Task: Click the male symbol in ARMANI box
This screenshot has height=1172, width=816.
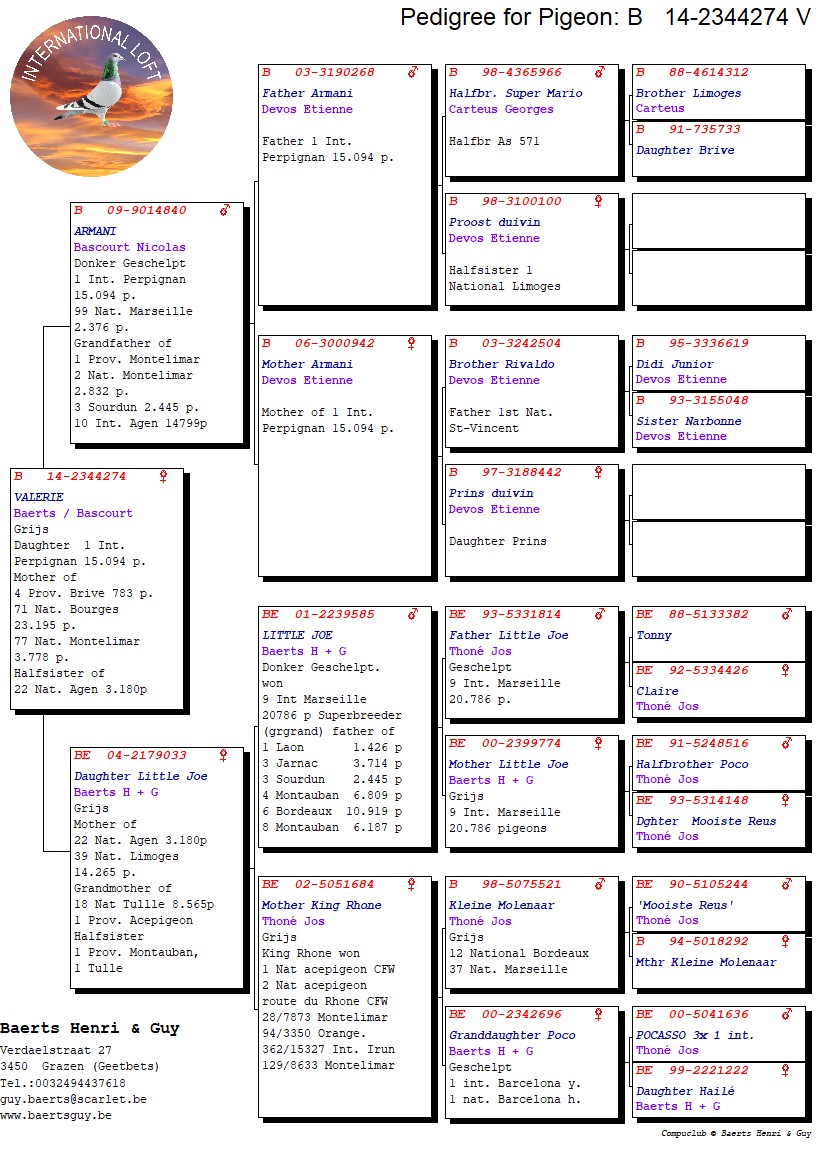Action: click(x=225, y=211)
